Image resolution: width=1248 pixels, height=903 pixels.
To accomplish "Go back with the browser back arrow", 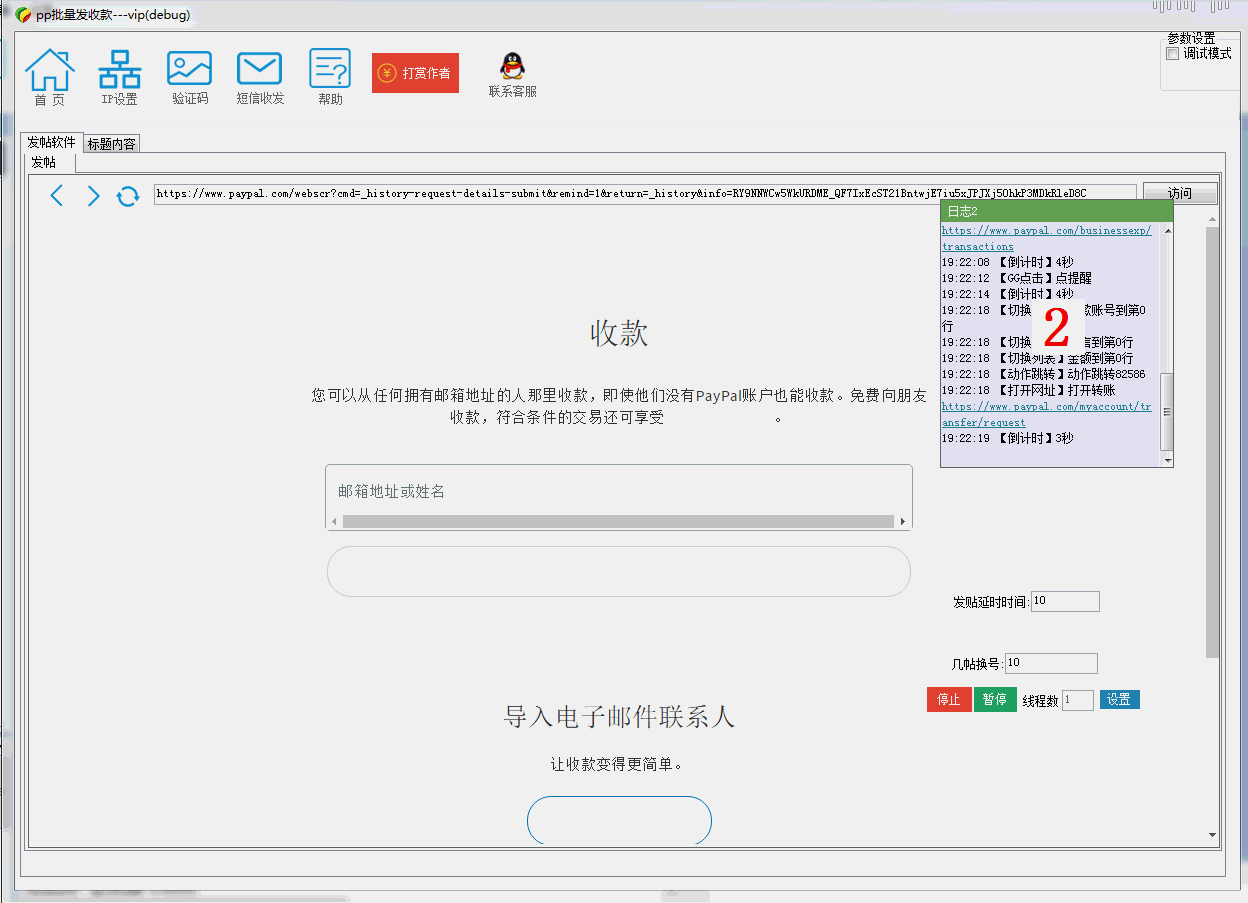I will coord(57,195).
